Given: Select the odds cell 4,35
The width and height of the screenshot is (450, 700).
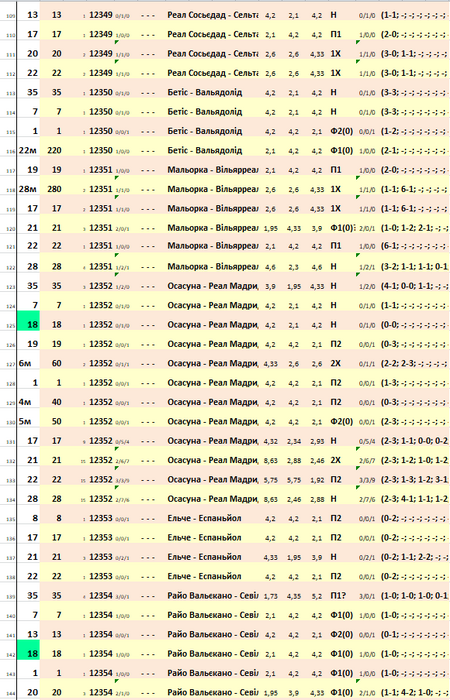Looking at the screenshot, I should coord(294,596).
